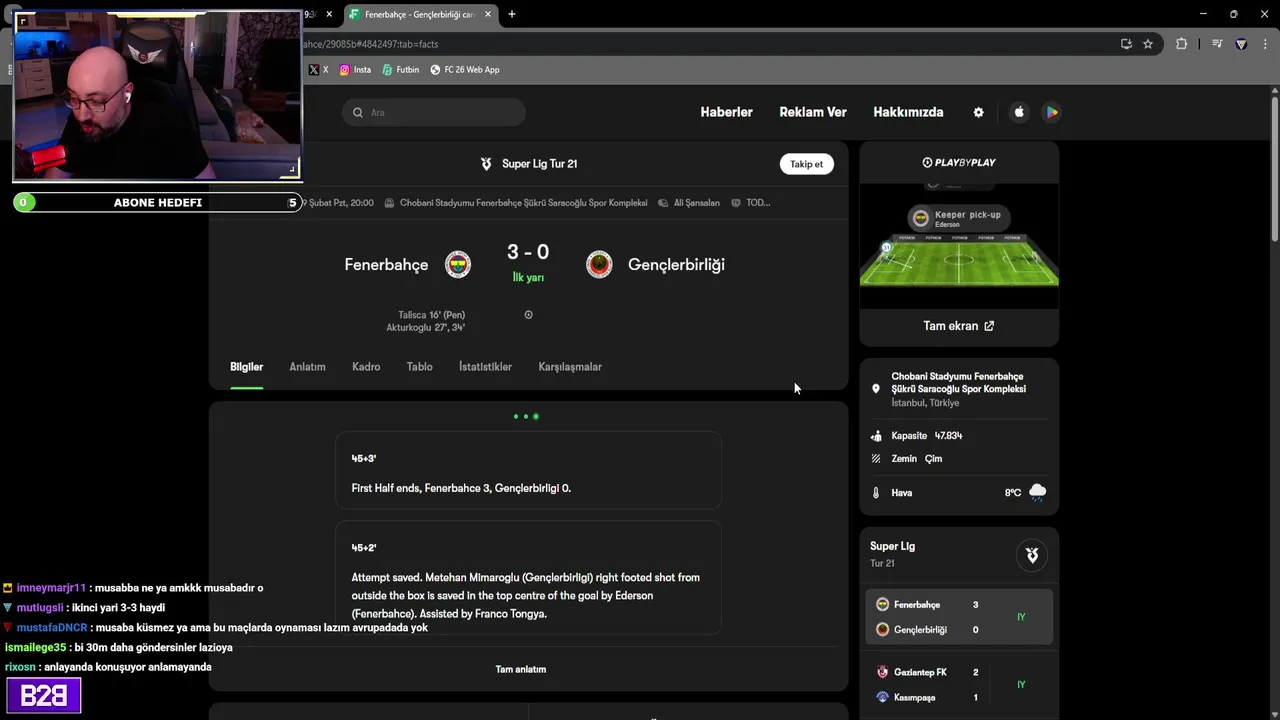This screenshot has height=720, width=1280.
Task: Open the Tablo tab
Action: (420, 367)
